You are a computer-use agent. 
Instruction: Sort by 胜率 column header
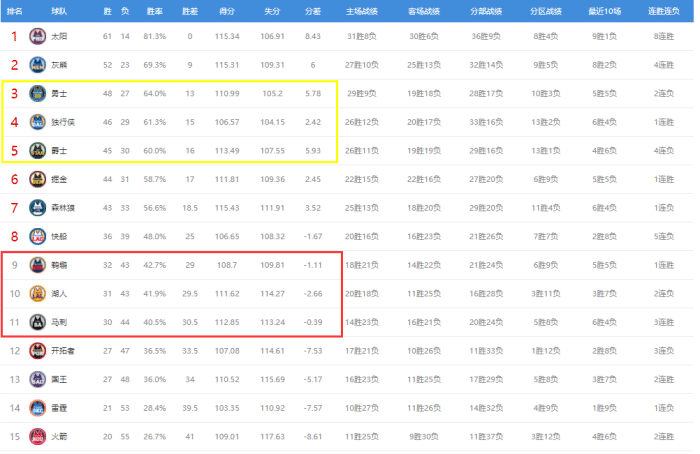154,10
